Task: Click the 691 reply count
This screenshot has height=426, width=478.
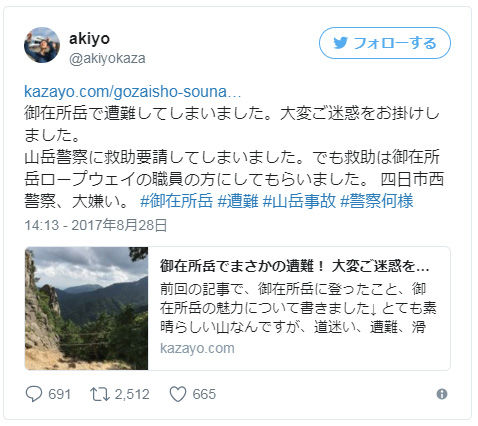Action: [x=59, y=394]
